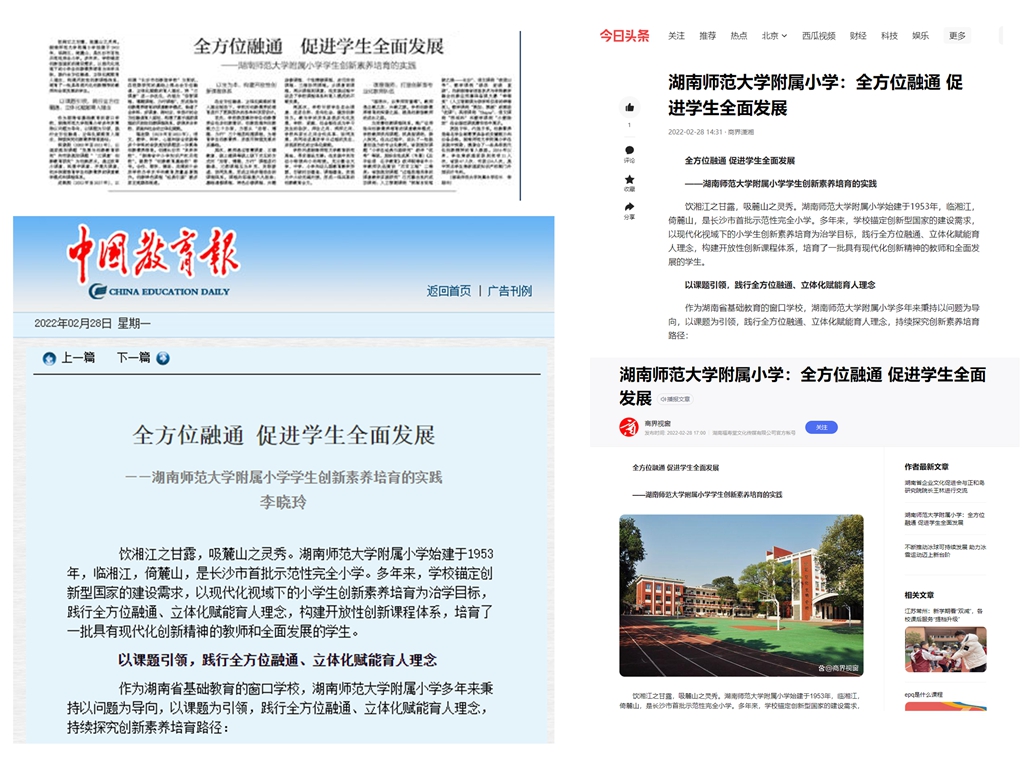Click the blue next-article arrow icon beside 下一篇

(163, 358)
